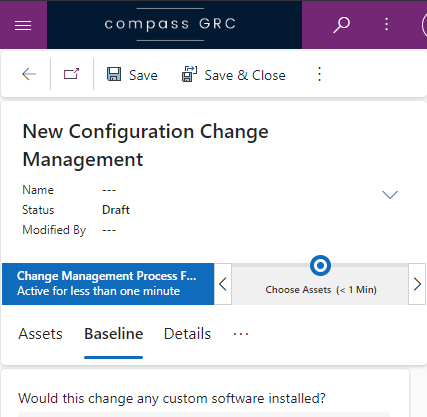Click the Modified By header value
This screenshot has height=417, width=427.
(109, 230)
